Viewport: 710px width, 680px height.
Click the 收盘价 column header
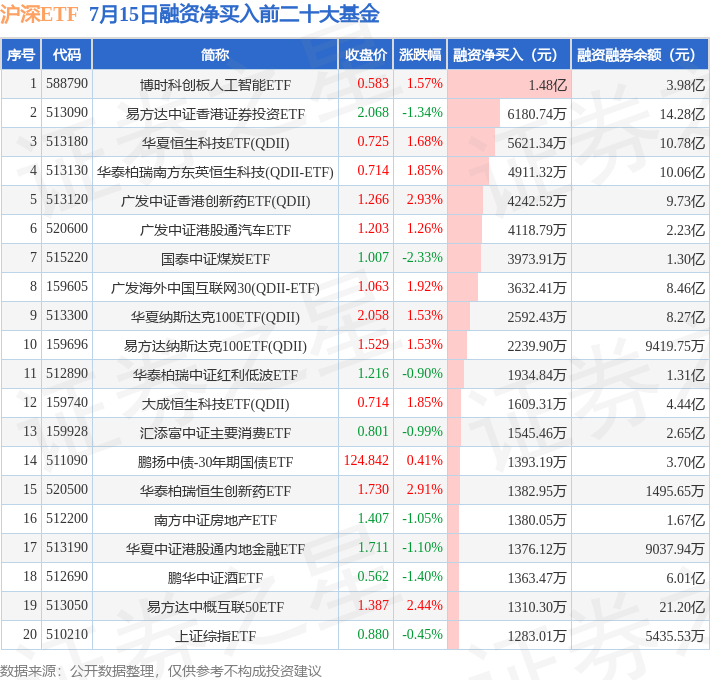coord(366,55)
